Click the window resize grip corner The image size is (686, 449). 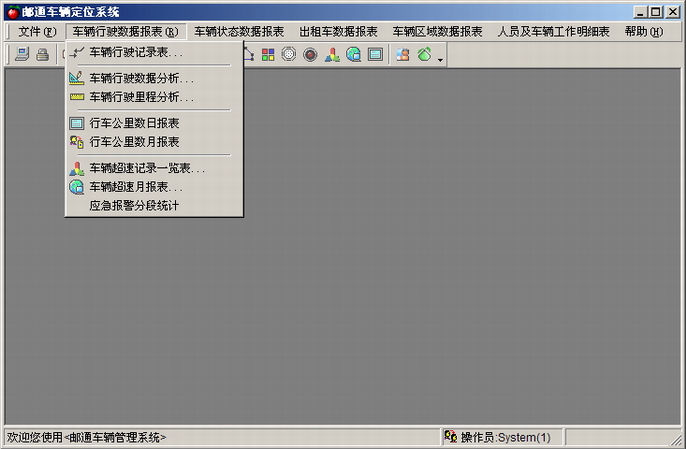click(x=676, y=439)
